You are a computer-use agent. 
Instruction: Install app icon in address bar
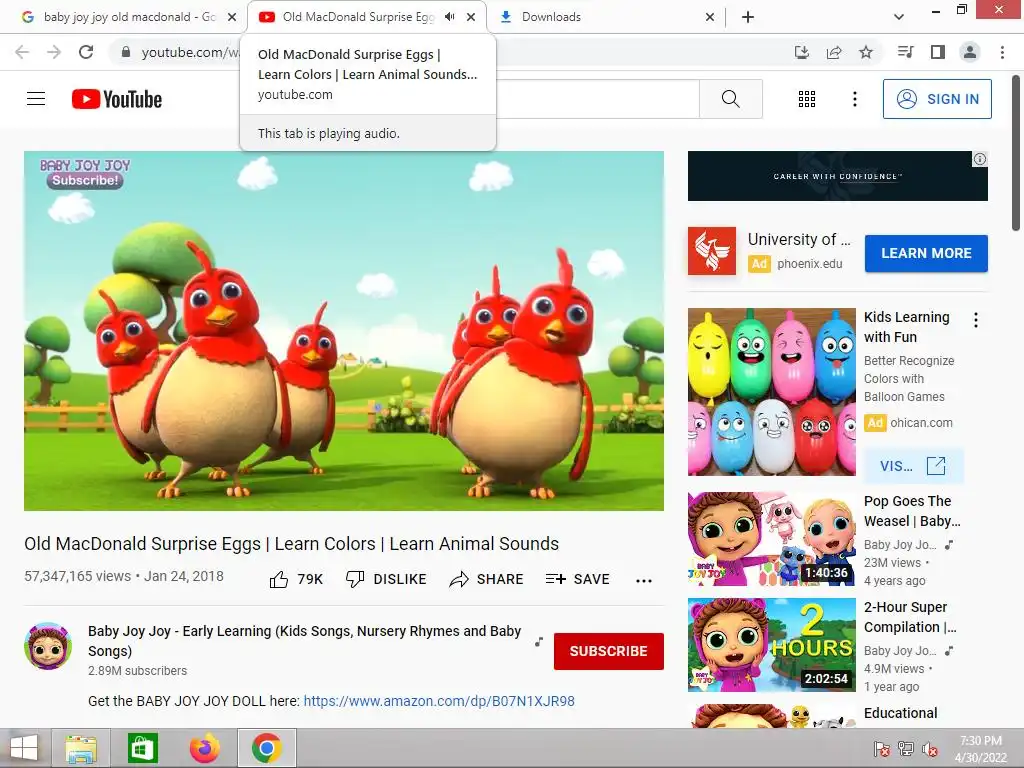pos(801,52)
